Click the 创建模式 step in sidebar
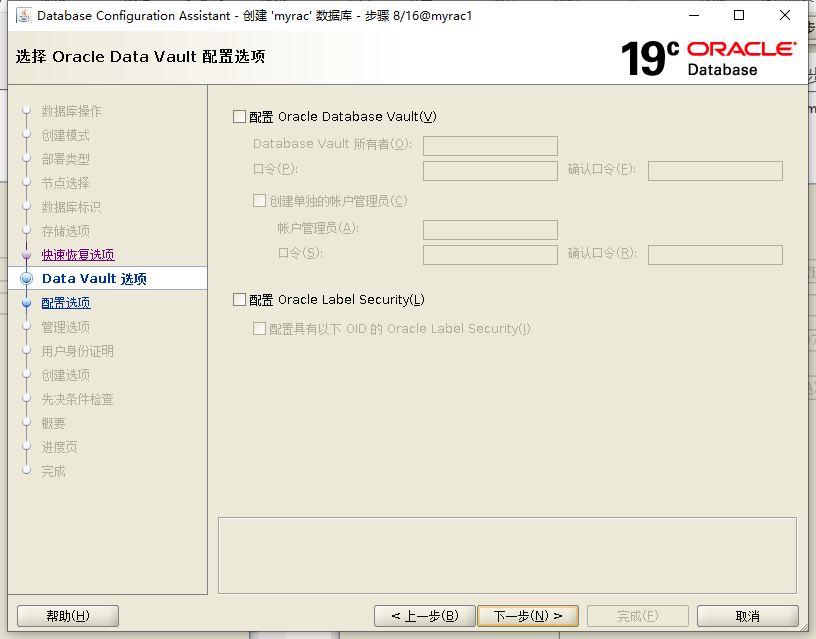This screenshot has height=639, width=816. (x=66, y=135)
